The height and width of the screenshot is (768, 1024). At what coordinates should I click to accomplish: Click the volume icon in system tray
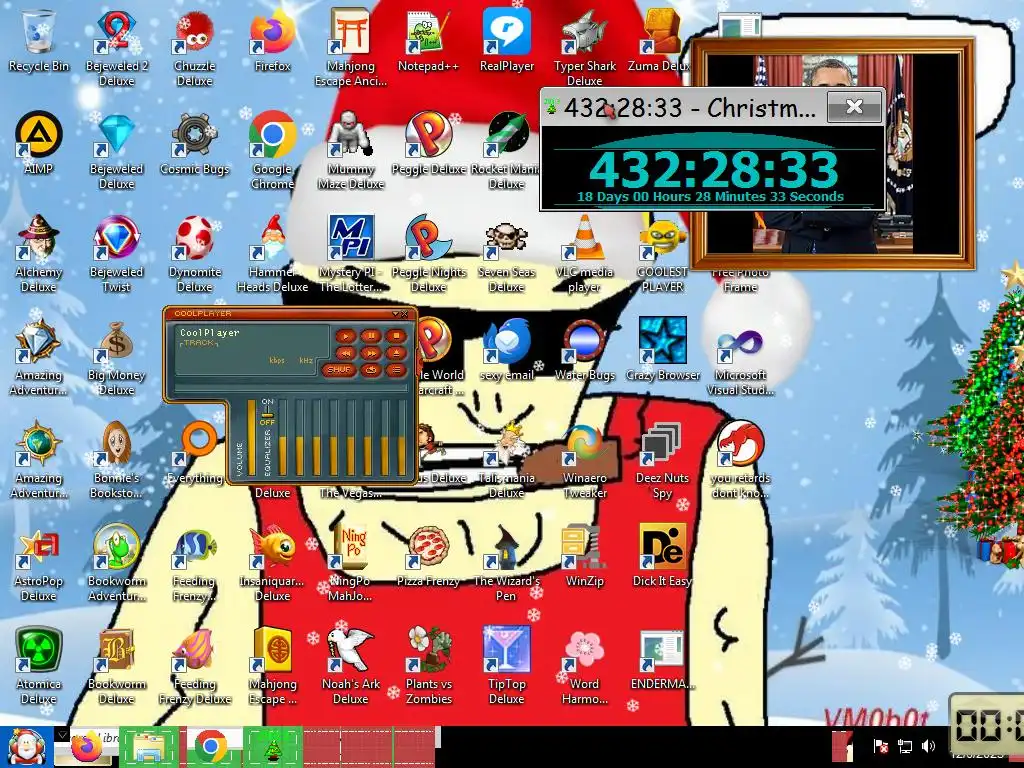coord(928,746)
